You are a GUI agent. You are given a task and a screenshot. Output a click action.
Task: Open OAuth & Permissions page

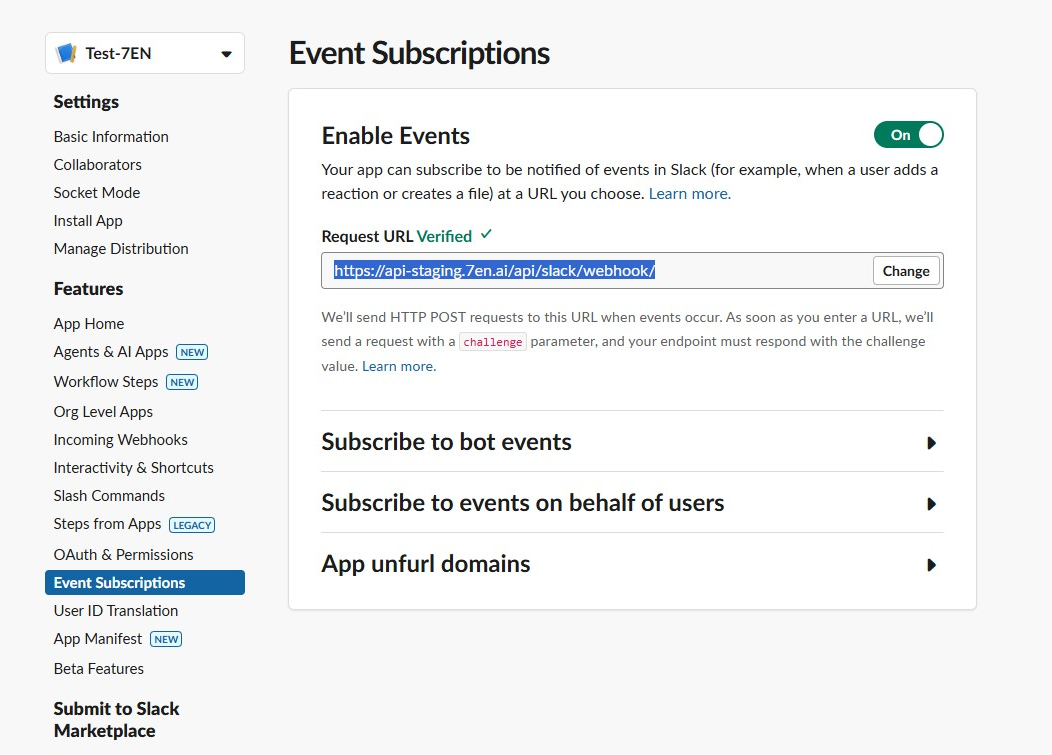point(123,555)
